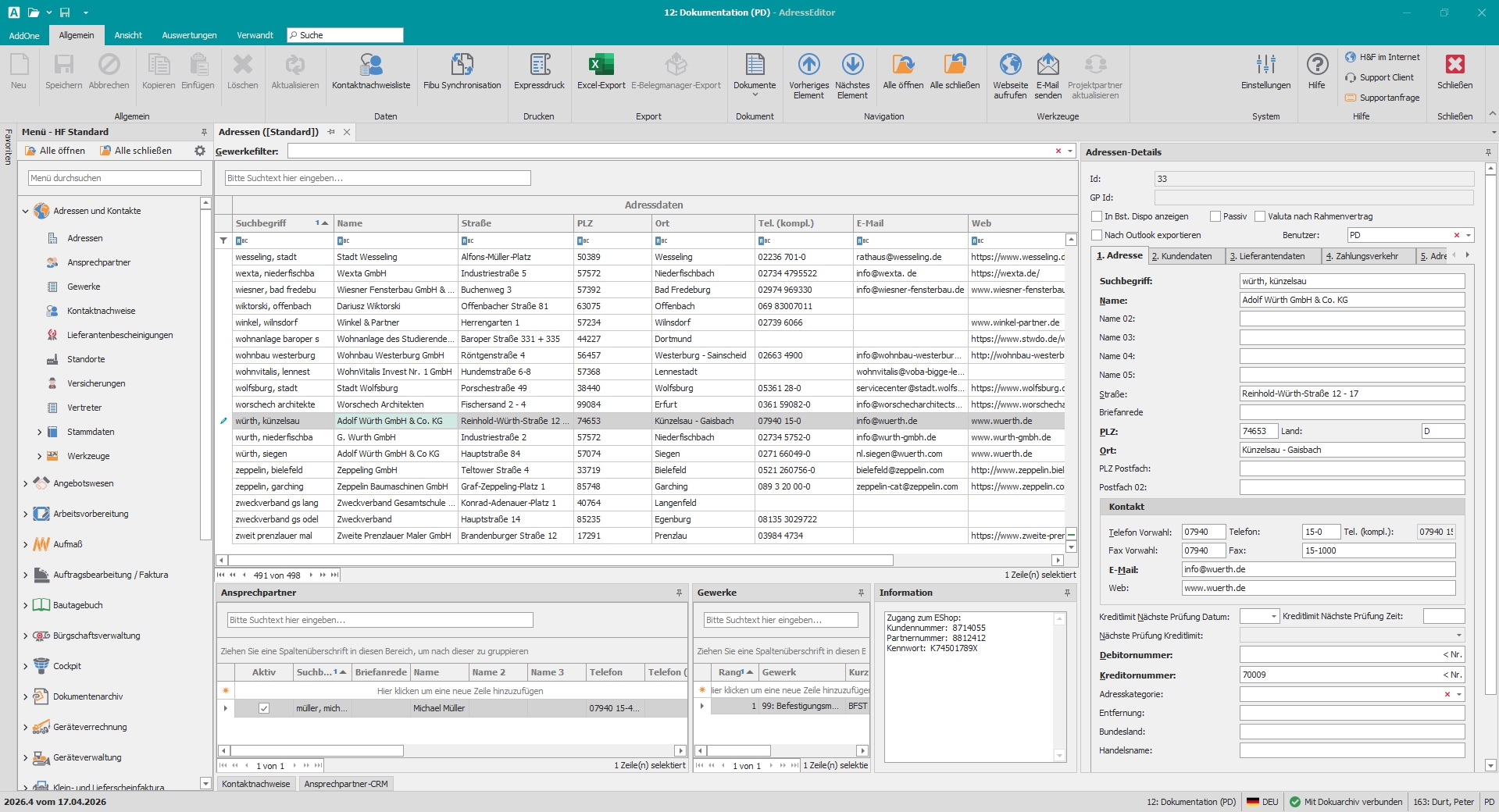Image resolution: width=1499 pixels, height=812 pixels.
Task: Click the Fibu Synchronisation icon
Action: coord(462,72)
